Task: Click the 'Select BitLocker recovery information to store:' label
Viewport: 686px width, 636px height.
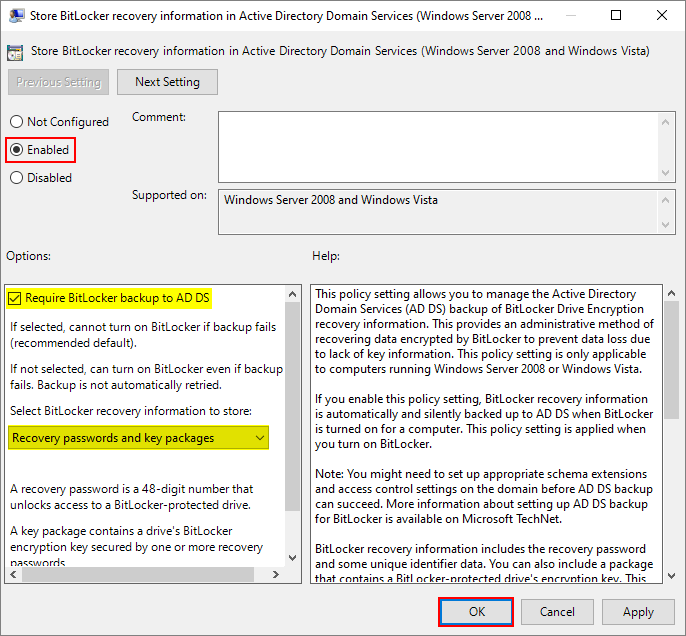Action: [x=131, y=411]
